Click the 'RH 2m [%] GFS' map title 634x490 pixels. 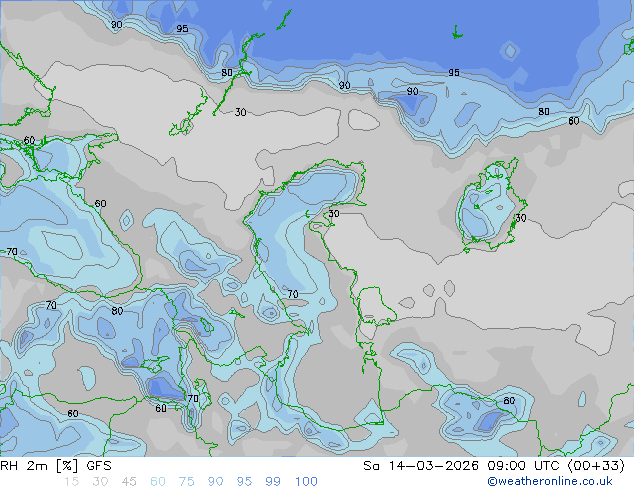click(x=56, y=466)
